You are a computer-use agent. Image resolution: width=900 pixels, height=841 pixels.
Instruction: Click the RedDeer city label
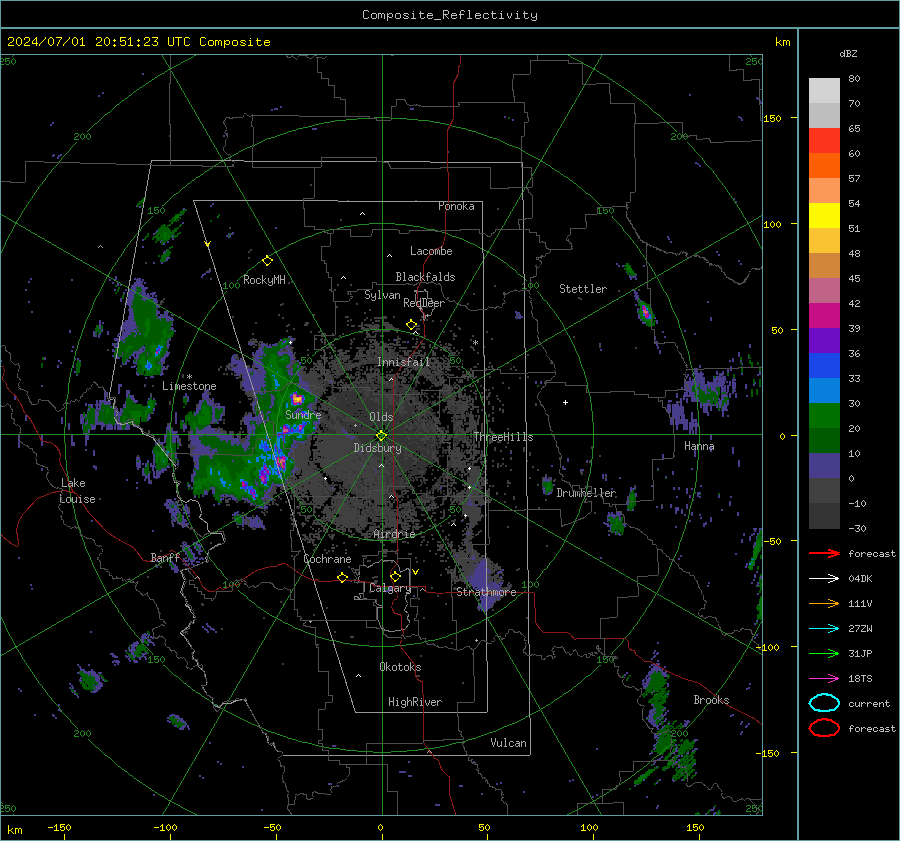[x=424, y=303]
